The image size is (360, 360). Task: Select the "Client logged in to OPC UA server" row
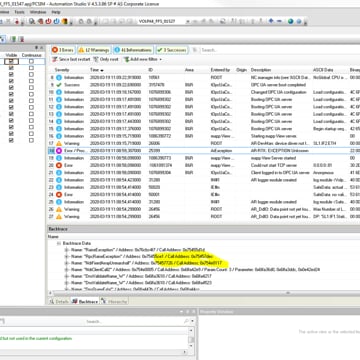coord(203,173)
